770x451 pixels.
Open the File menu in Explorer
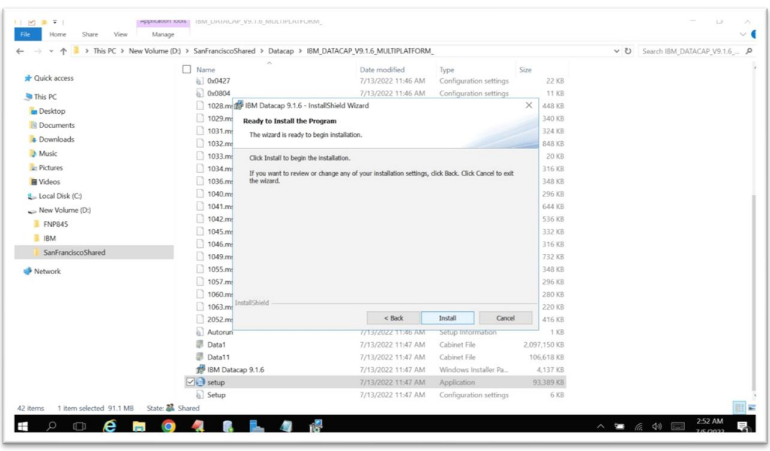pyautogui.click(x=26, y=34)
